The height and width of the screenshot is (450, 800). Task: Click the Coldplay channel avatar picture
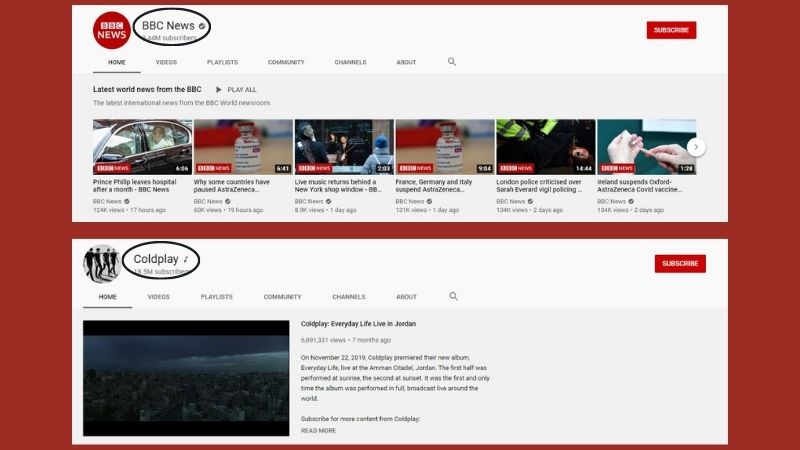coord(102,263)
